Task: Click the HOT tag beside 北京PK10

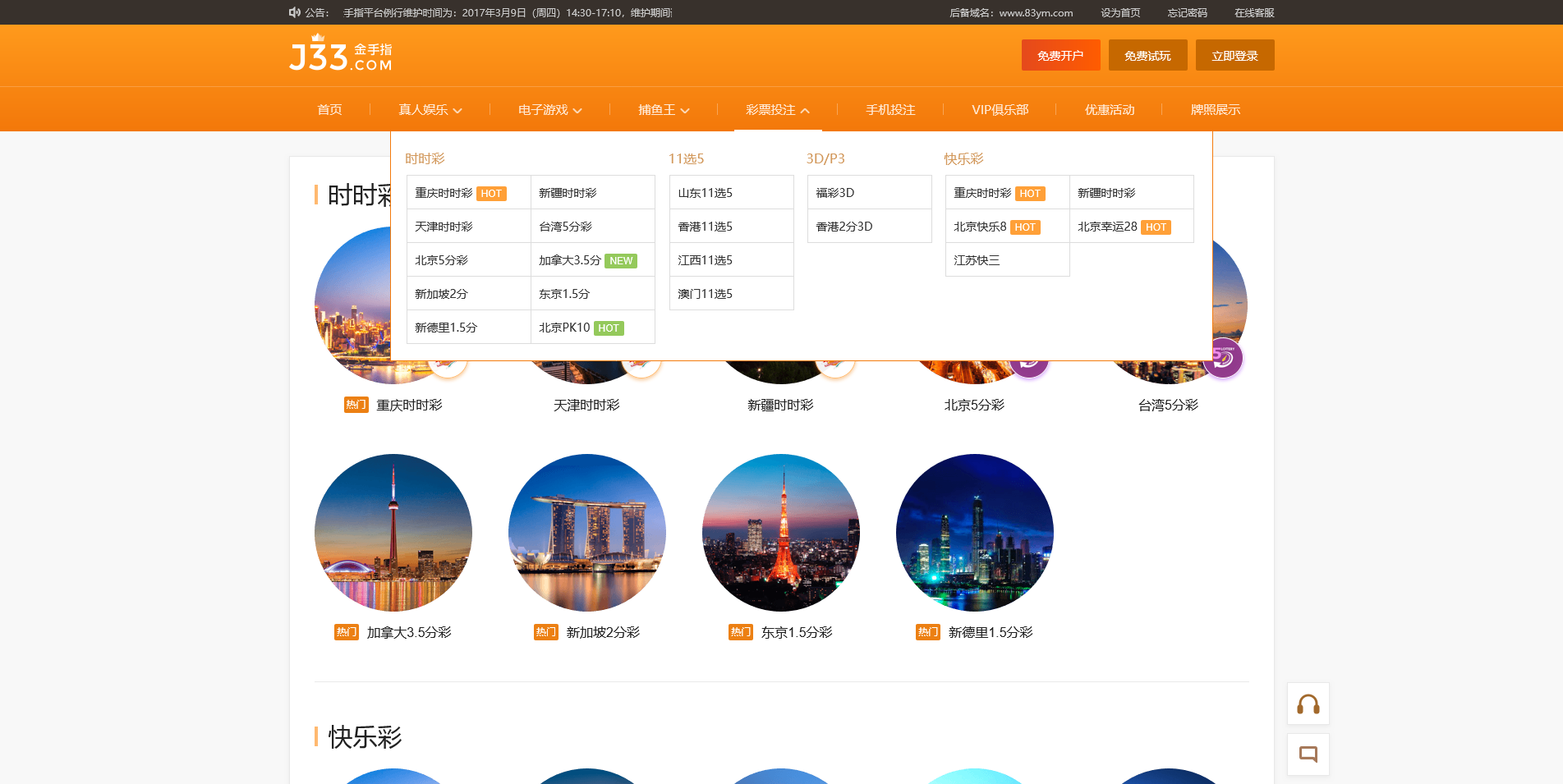Action: pos(609,328)
